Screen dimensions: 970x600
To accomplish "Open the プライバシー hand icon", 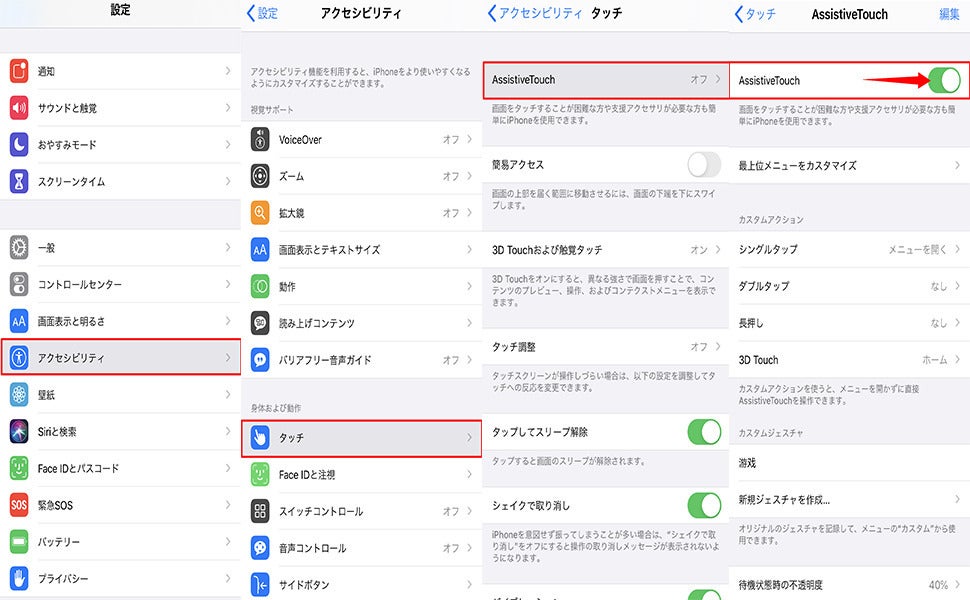I will click(x=19, y=578).
